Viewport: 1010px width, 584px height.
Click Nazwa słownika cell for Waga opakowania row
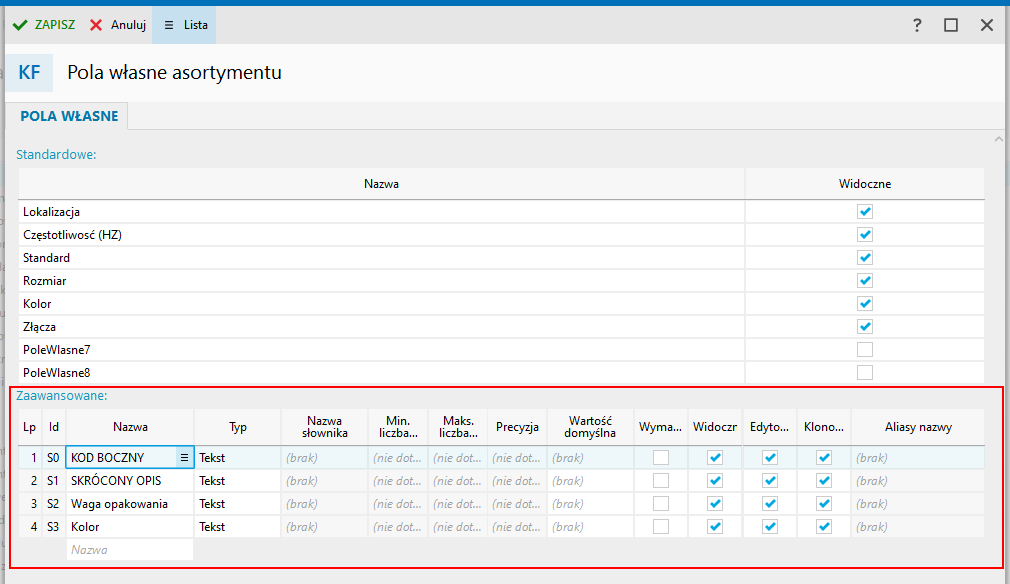(x=325, y=504)
